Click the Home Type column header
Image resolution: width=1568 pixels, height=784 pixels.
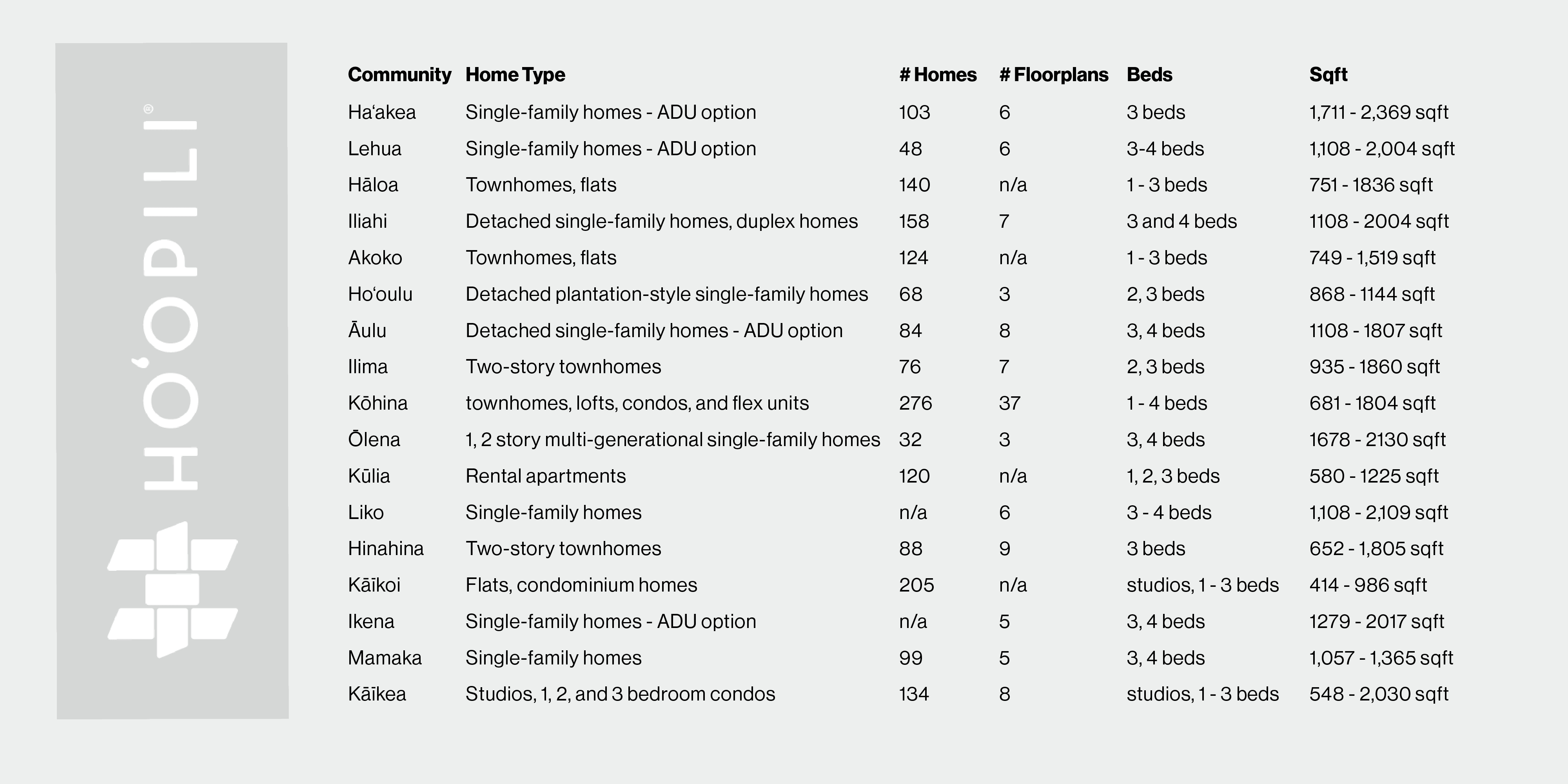[515, 75]
